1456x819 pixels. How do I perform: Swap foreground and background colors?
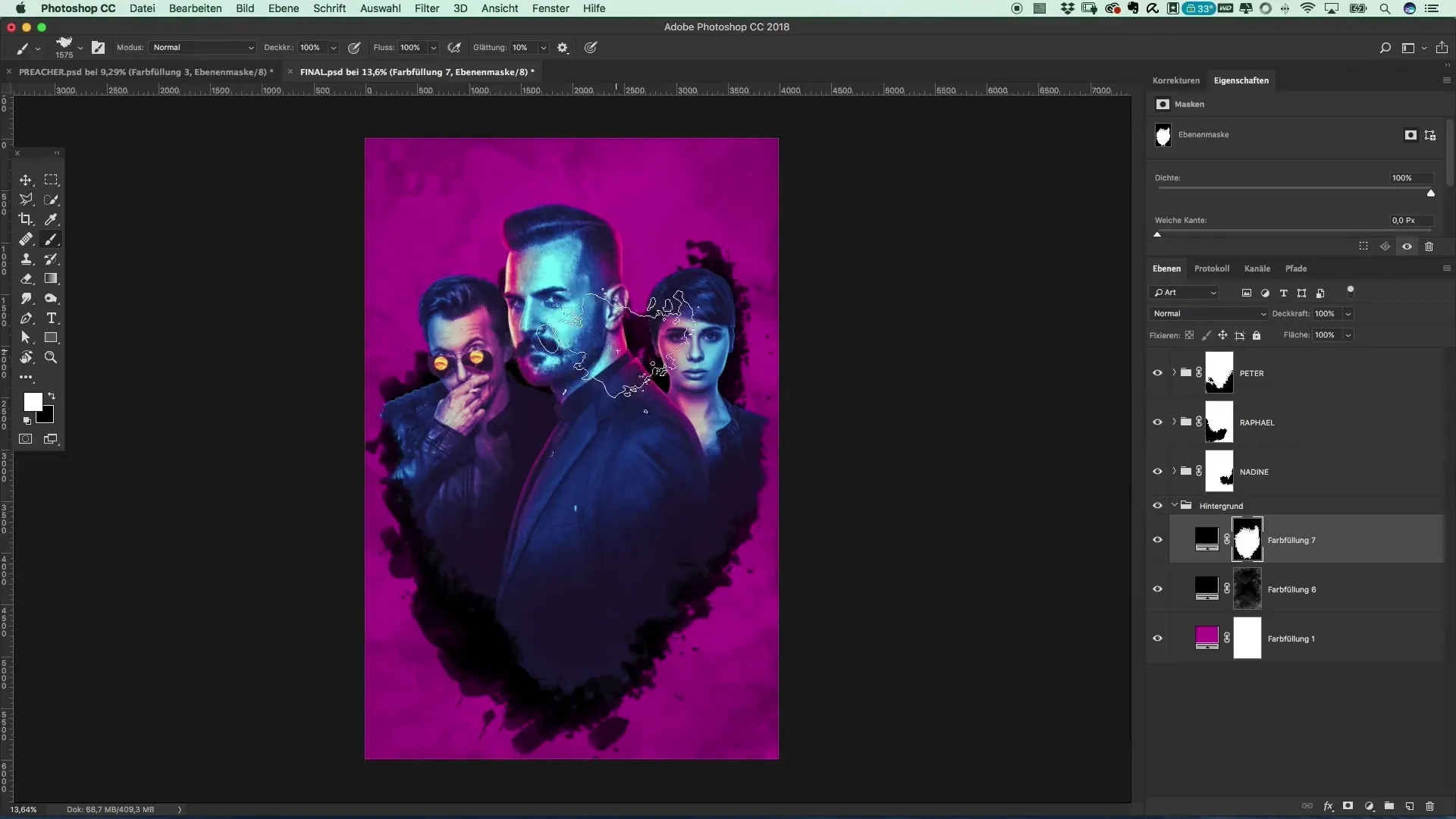pos(52,396)
